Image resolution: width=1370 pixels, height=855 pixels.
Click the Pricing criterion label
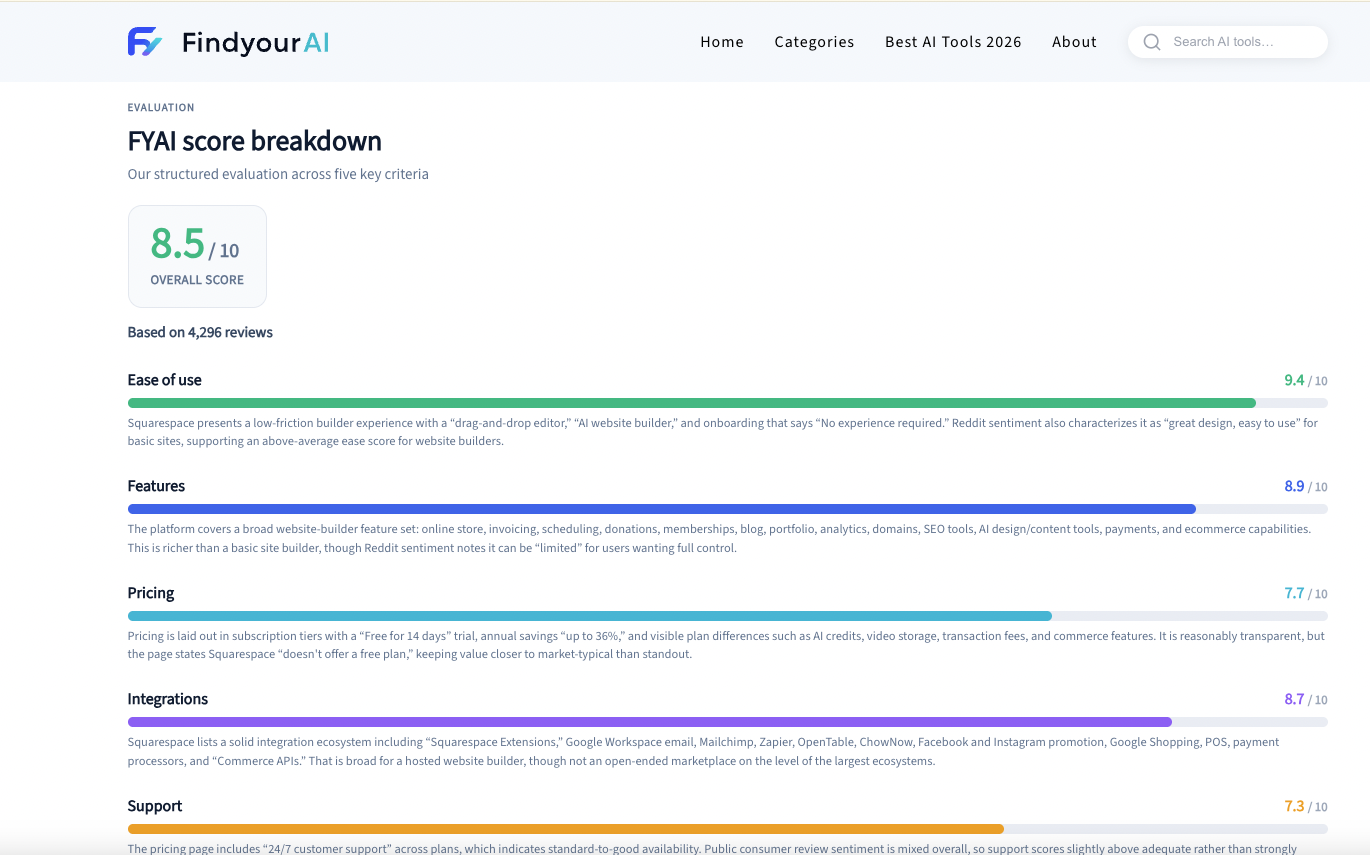[151, 593]
